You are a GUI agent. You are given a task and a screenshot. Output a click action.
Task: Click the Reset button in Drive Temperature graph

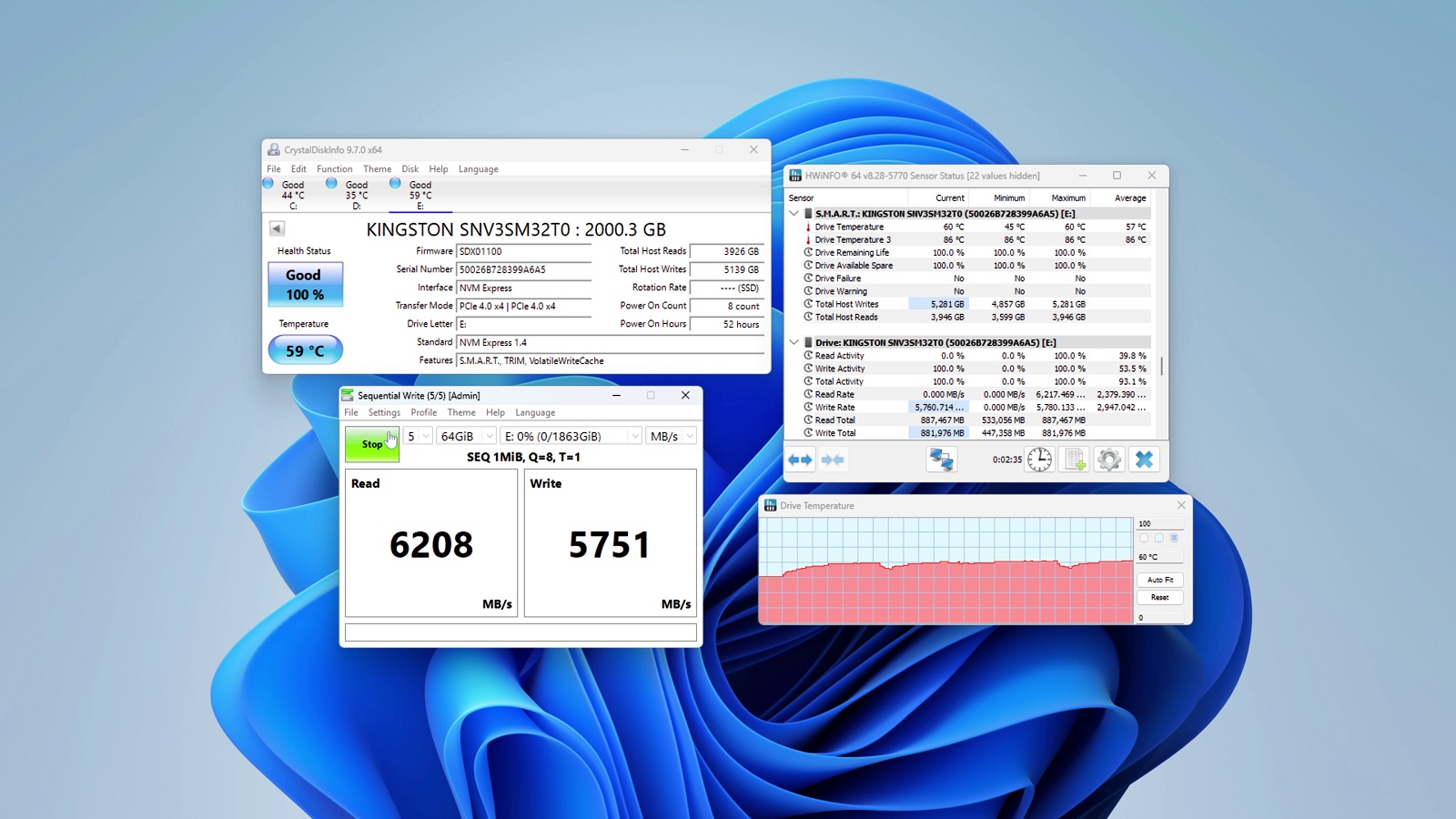tap(1159, 598)
